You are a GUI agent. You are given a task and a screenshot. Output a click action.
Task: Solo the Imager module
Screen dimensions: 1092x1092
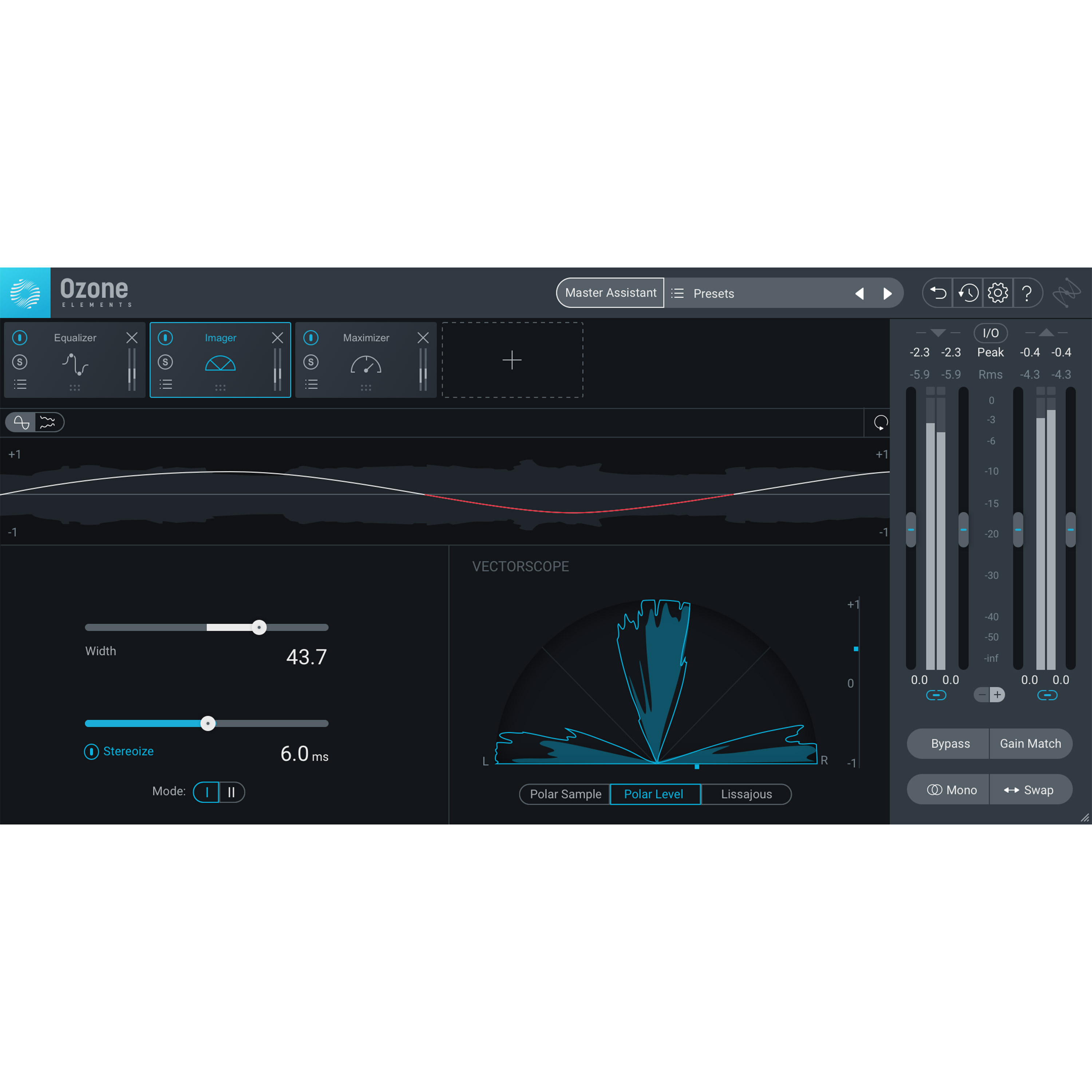click(165, 362)
